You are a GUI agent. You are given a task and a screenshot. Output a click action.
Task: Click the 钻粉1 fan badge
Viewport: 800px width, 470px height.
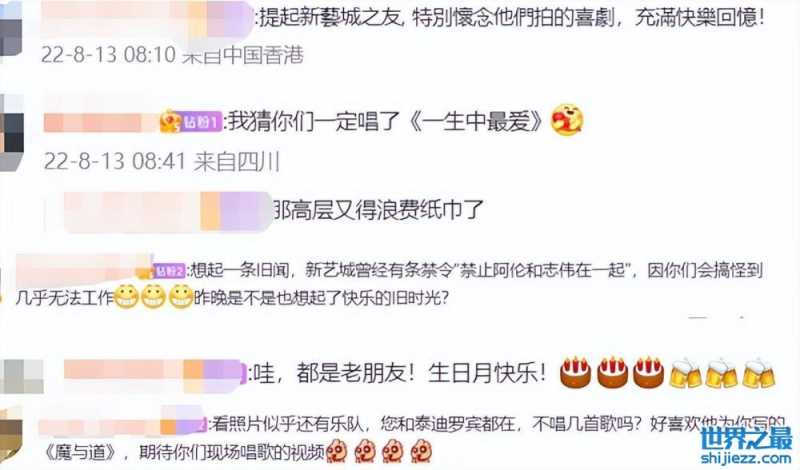(x=191, y=122)
